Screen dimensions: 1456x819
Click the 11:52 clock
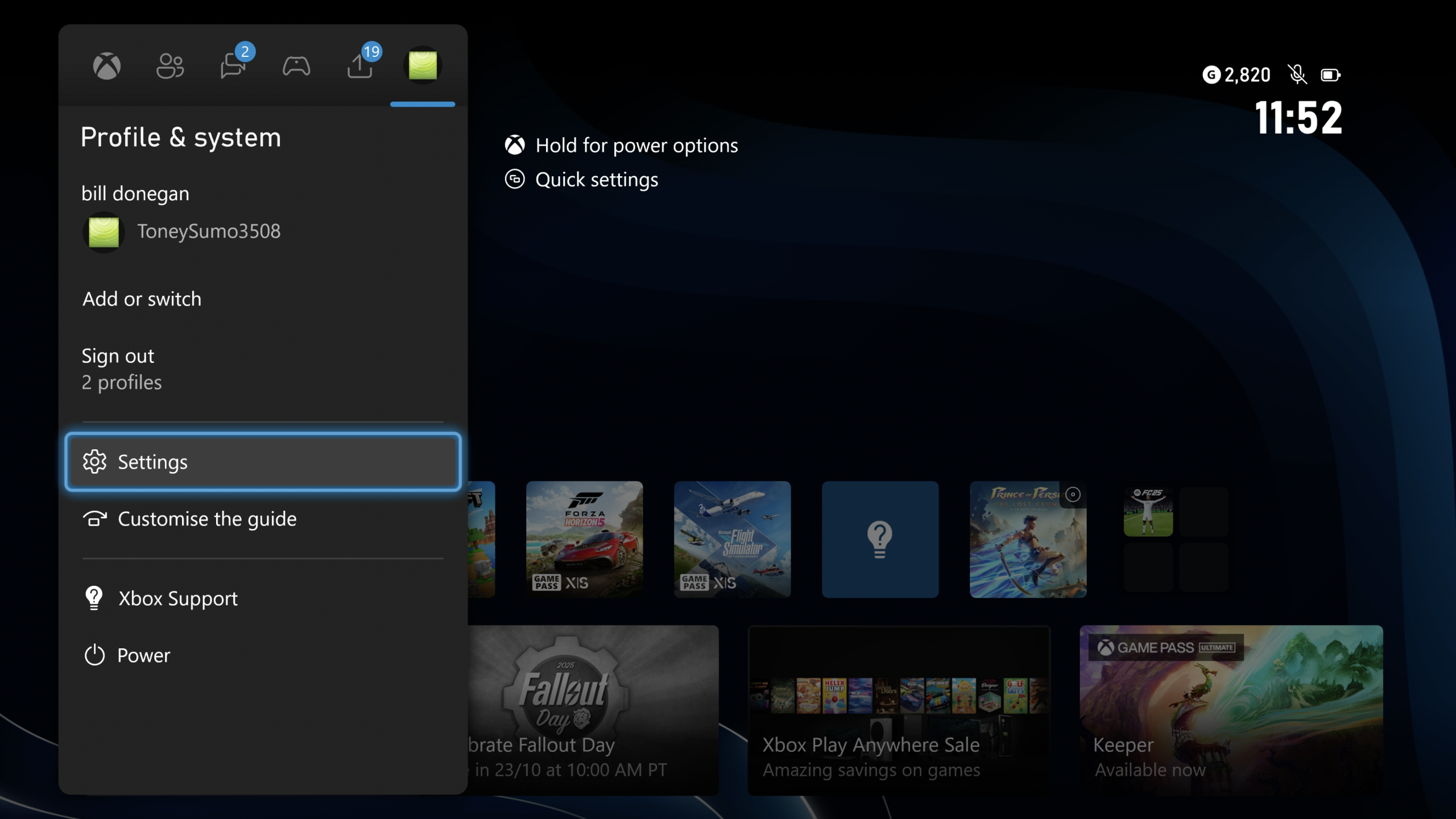click(1298, 118)
